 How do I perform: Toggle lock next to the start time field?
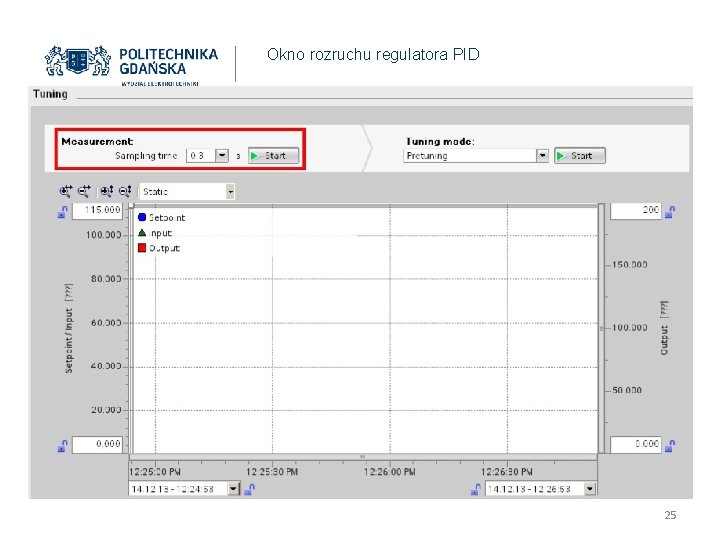[249, 489]
